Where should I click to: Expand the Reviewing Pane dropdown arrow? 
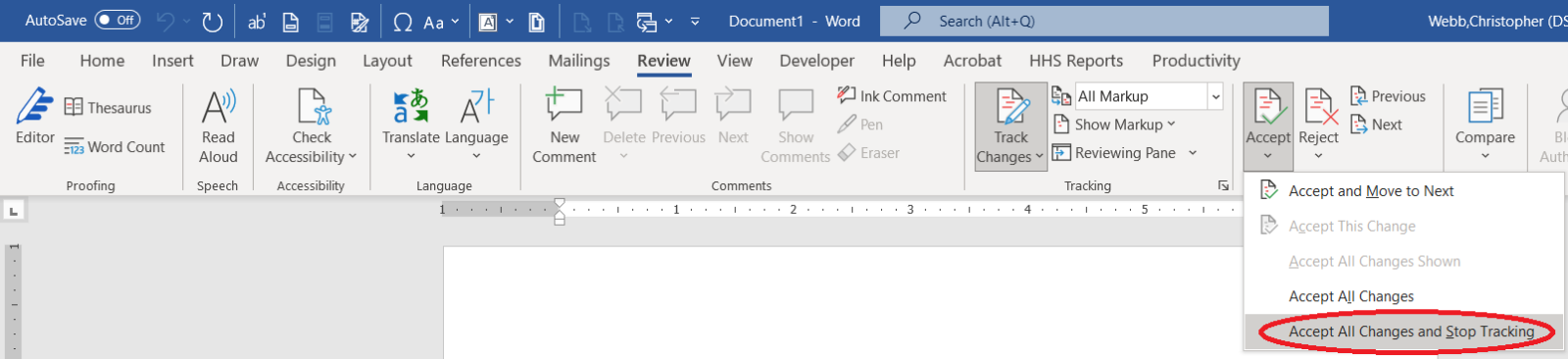[1193, 153]
